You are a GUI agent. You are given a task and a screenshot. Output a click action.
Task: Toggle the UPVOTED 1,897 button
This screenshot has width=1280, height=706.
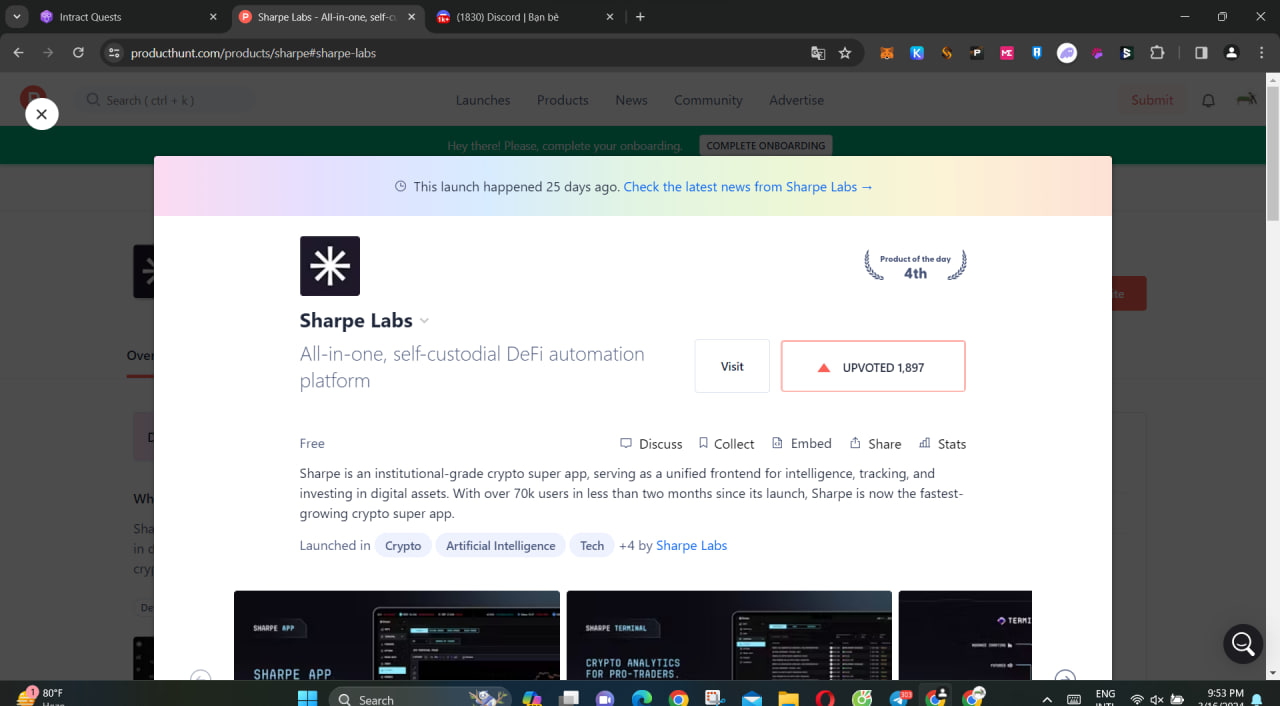(873, 367)
